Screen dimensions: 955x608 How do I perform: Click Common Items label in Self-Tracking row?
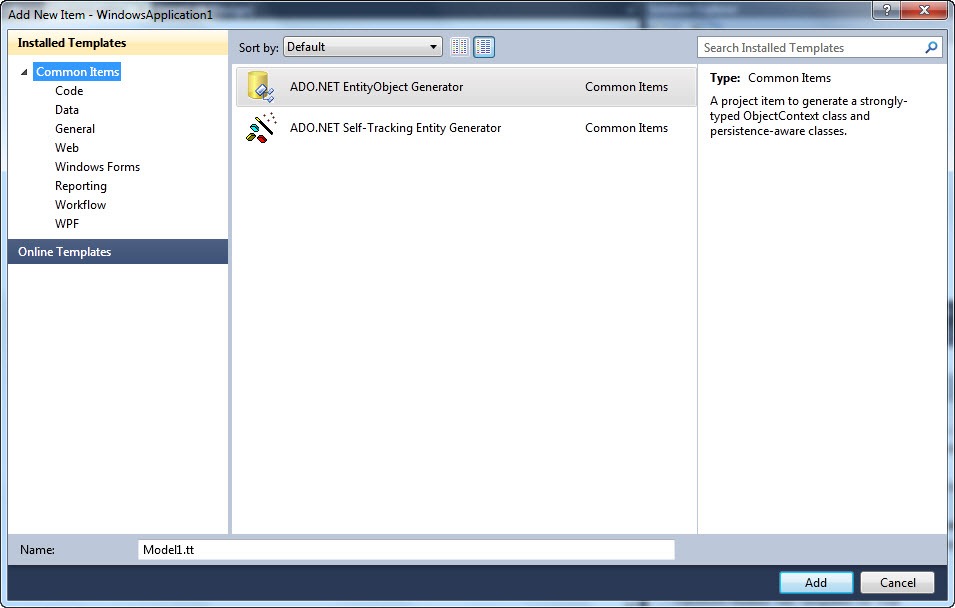click(626, 128)
